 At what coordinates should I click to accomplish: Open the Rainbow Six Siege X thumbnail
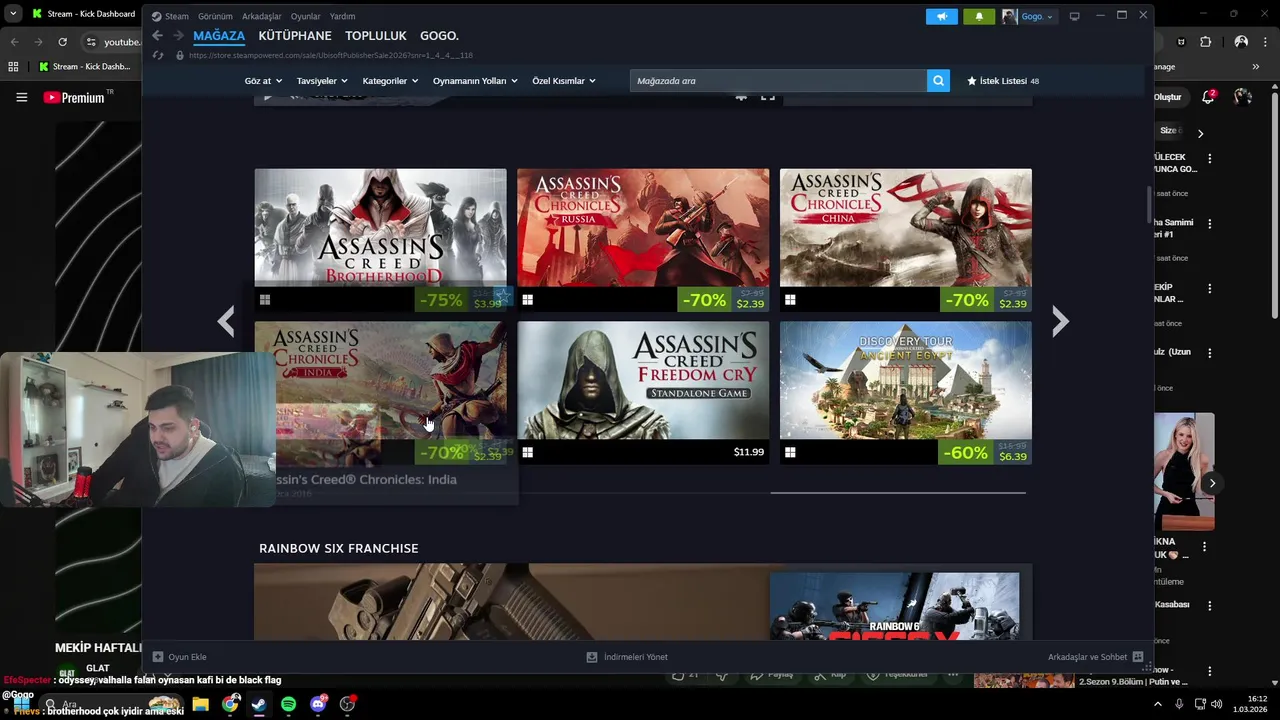pyautogui.click(x=895, y=606)
